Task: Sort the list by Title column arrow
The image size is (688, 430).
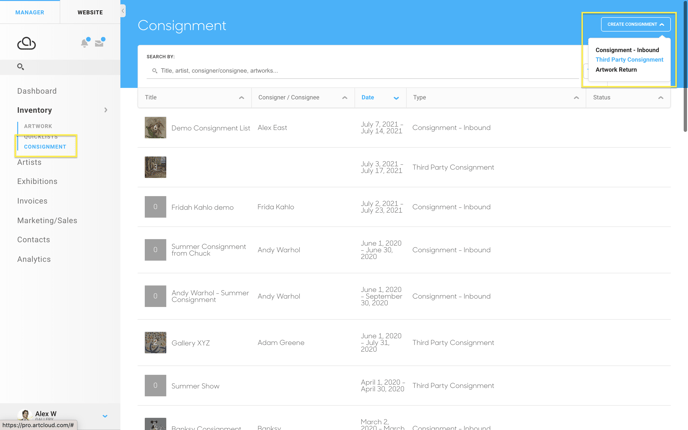Action: pos(241,98)
